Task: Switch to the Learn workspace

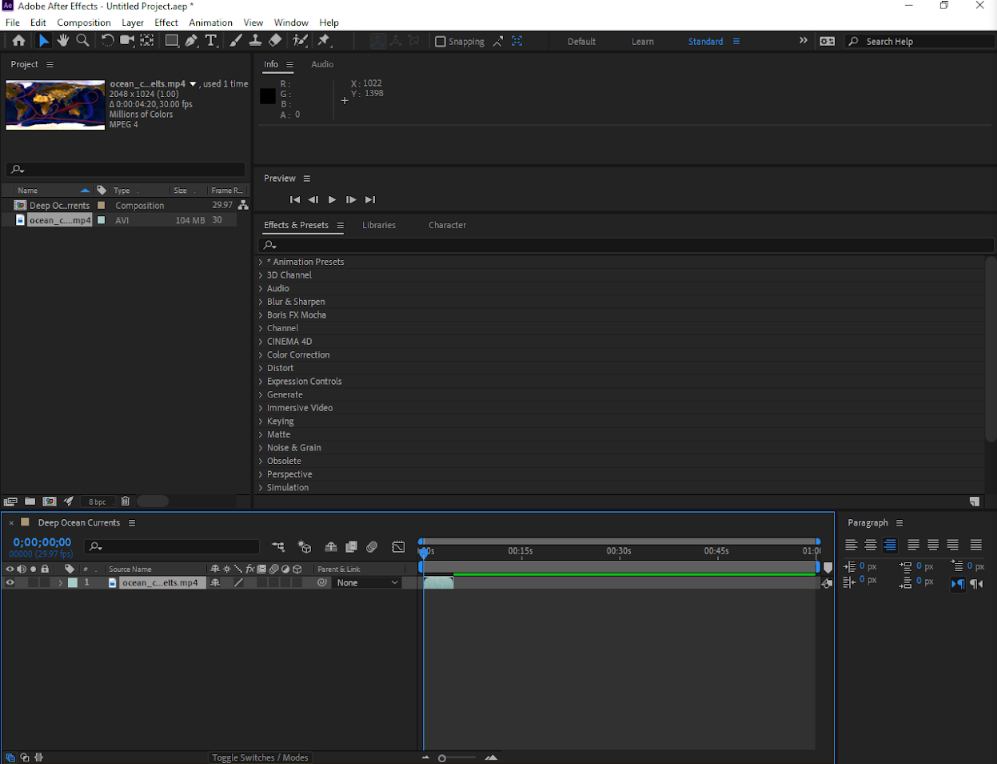Action: coord(643,42)
